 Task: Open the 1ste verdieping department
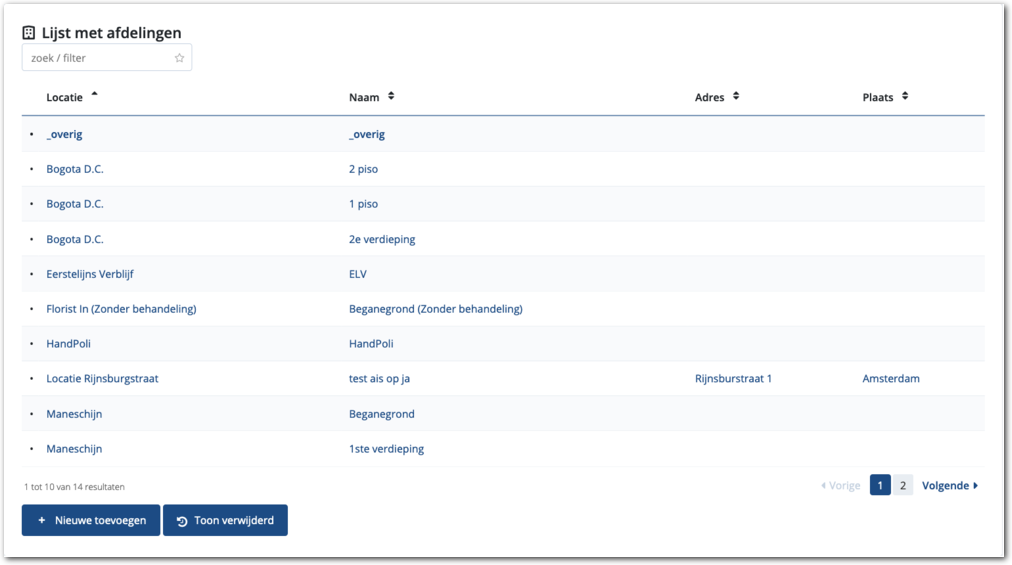(386, 449)
